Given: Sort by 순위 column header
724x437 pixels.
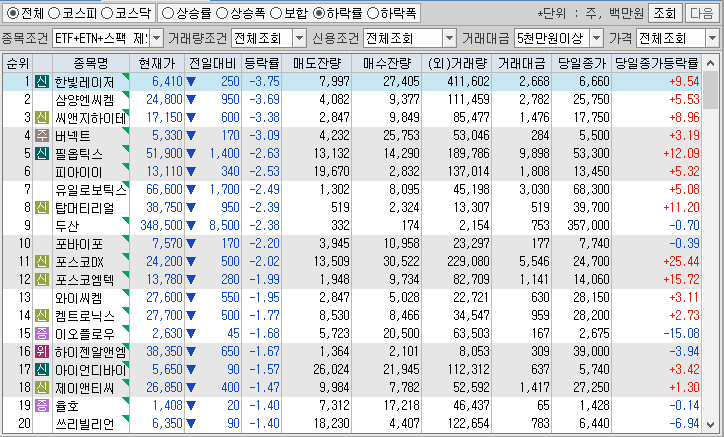Looking at the screenshot, I should pyautogui.click(x=18, y=63).
